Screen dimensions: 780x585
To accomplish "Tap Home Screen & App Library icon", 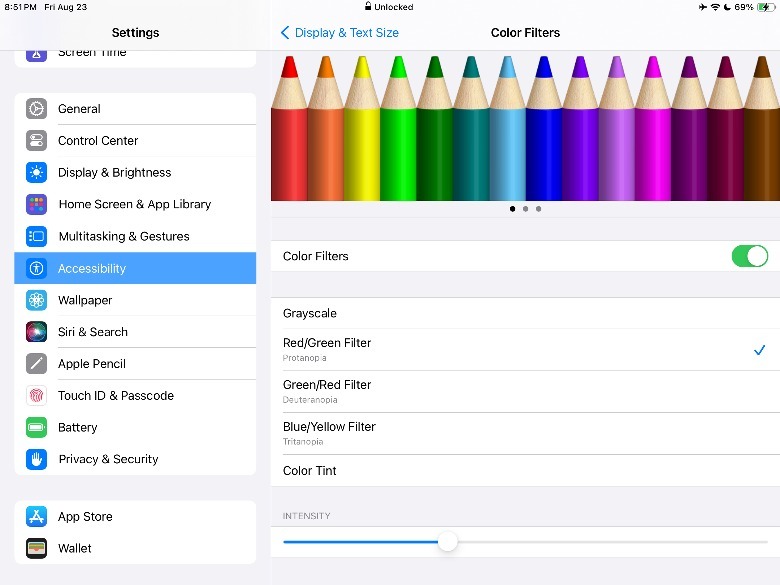I will point(37,204).
